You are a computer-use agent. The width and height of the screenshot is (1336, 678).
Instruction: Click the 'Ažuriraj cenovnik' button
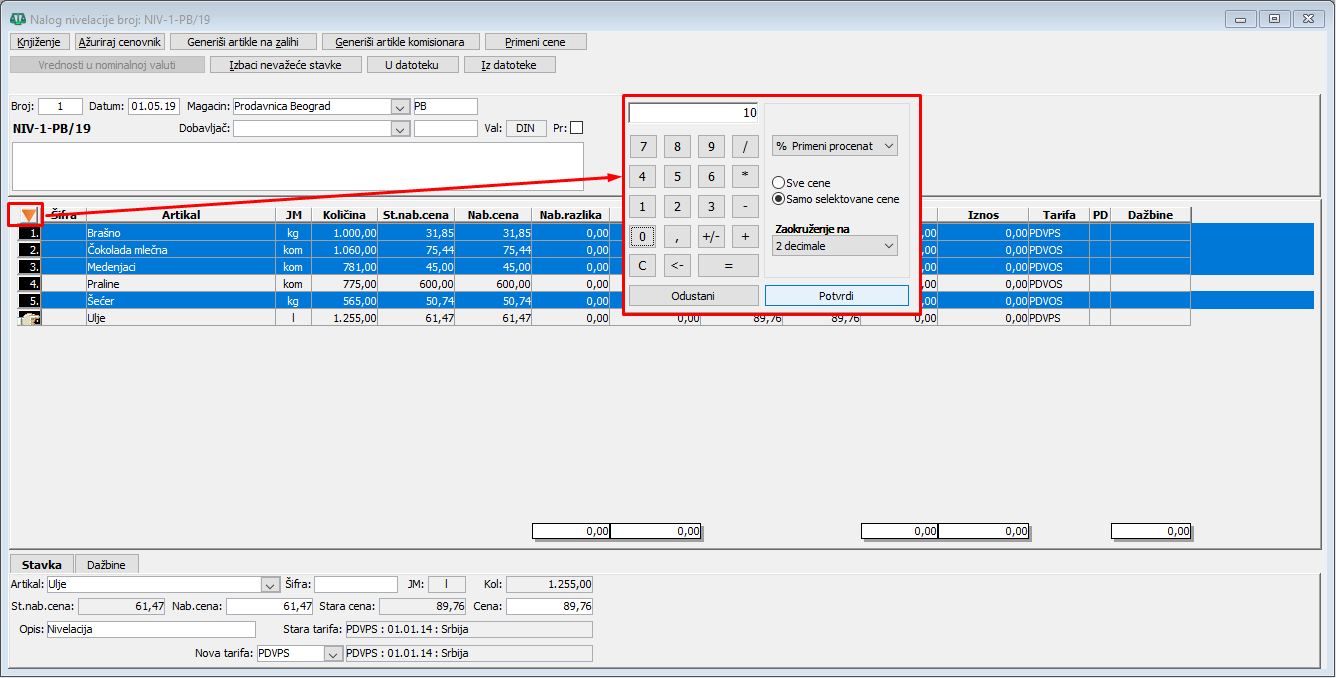tap(120, 42)
